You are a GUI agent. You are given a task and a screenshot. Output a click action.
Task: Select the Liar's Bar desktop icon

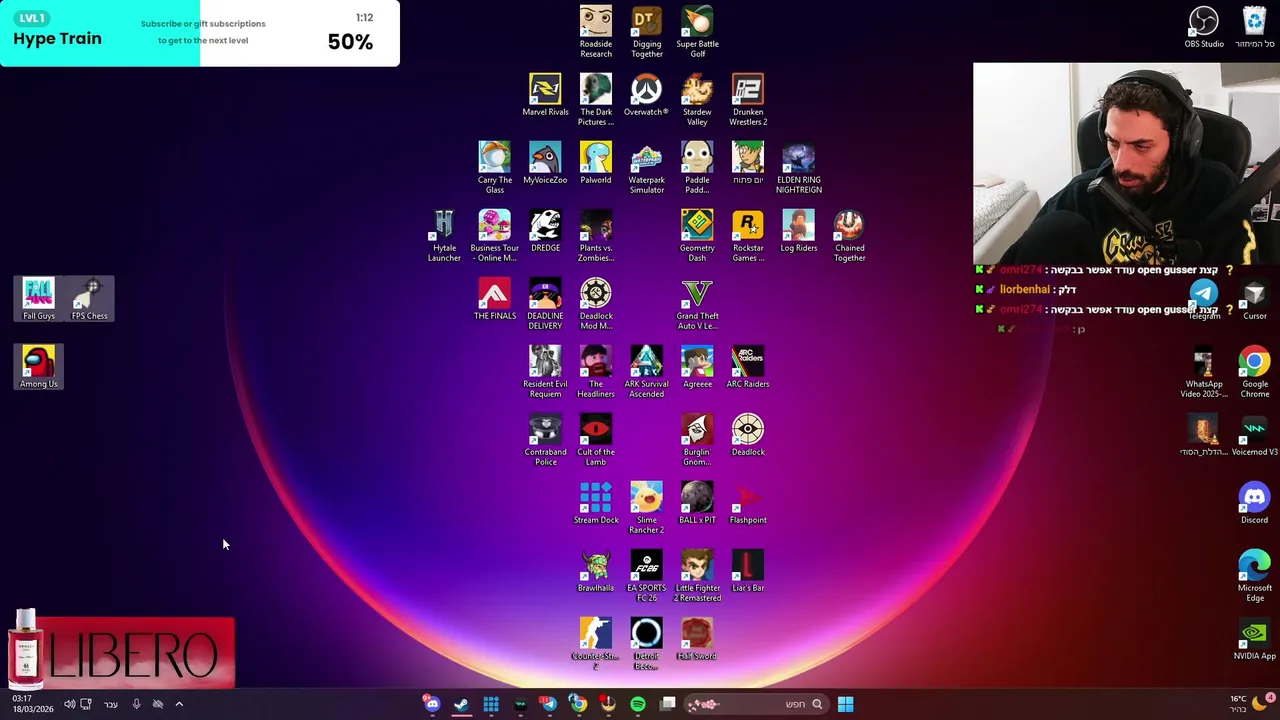(x=748, y=571)
